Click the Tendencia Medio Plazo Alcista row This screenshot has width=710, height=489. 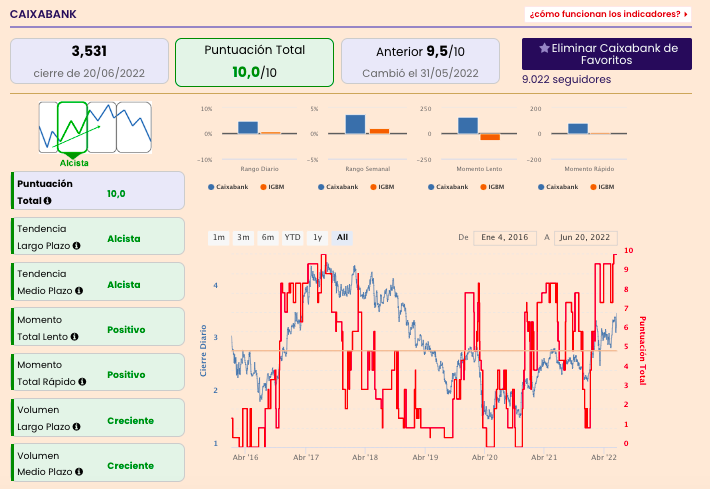click(98, 282)
